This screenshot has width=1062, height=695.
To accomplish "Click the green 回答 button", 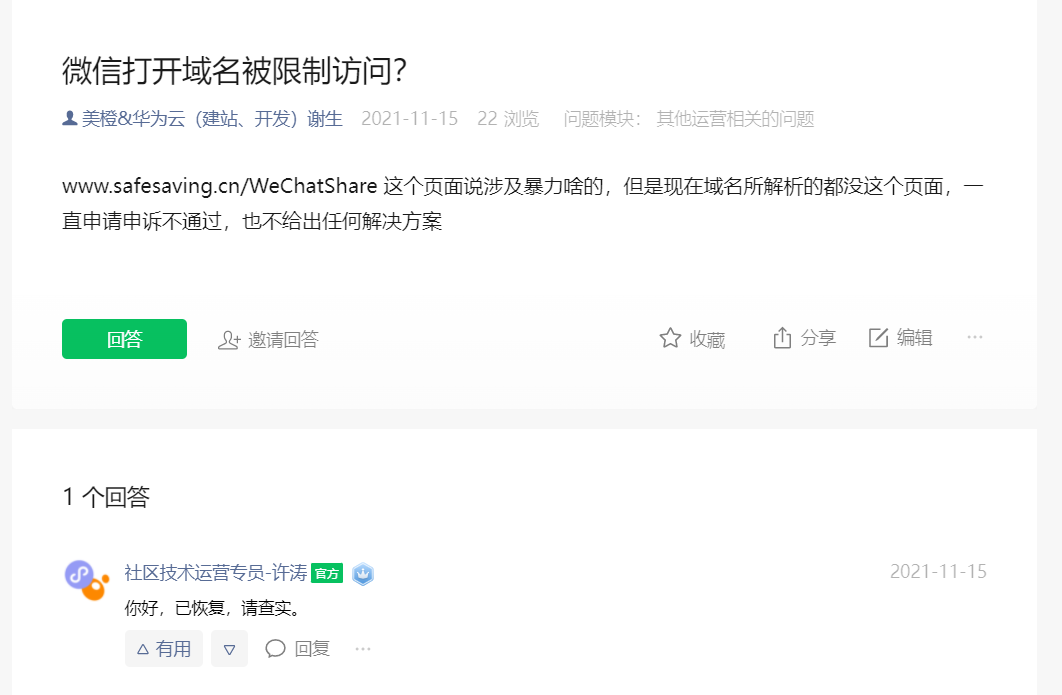I will pos(124,339).
